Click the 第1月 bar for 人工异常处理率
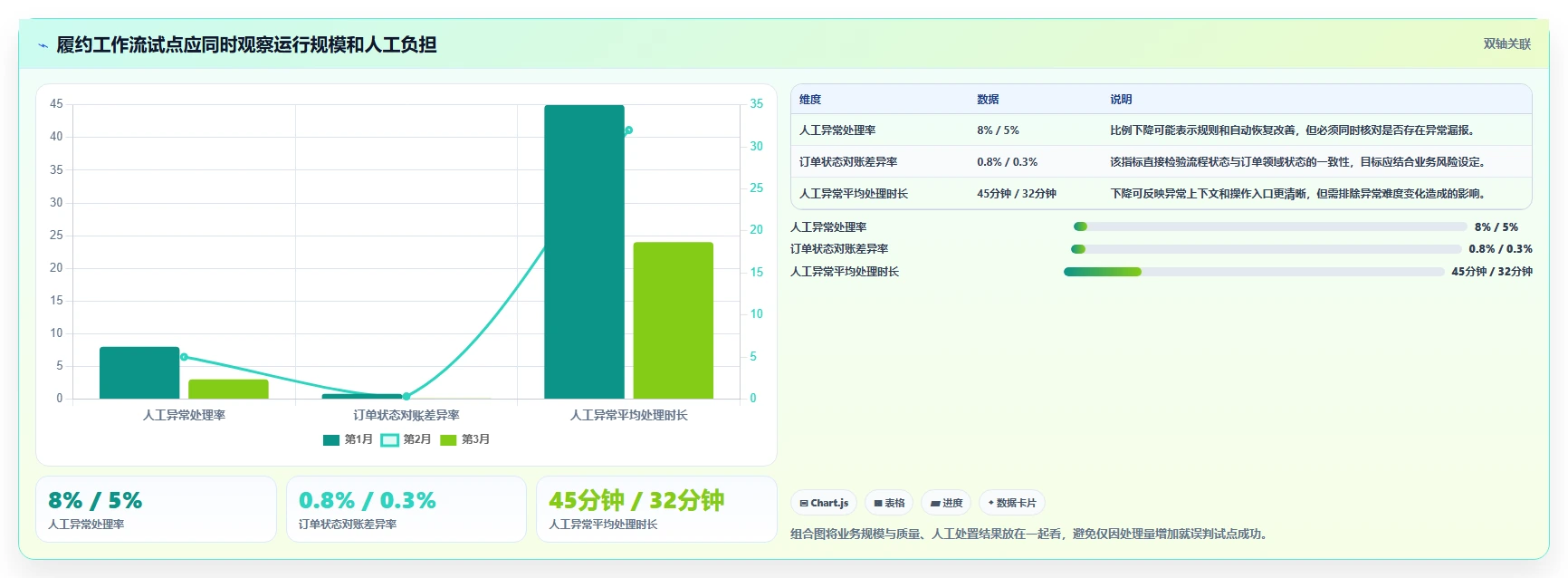Screen dimensions: 1568x578 click(x=139, y=372)
